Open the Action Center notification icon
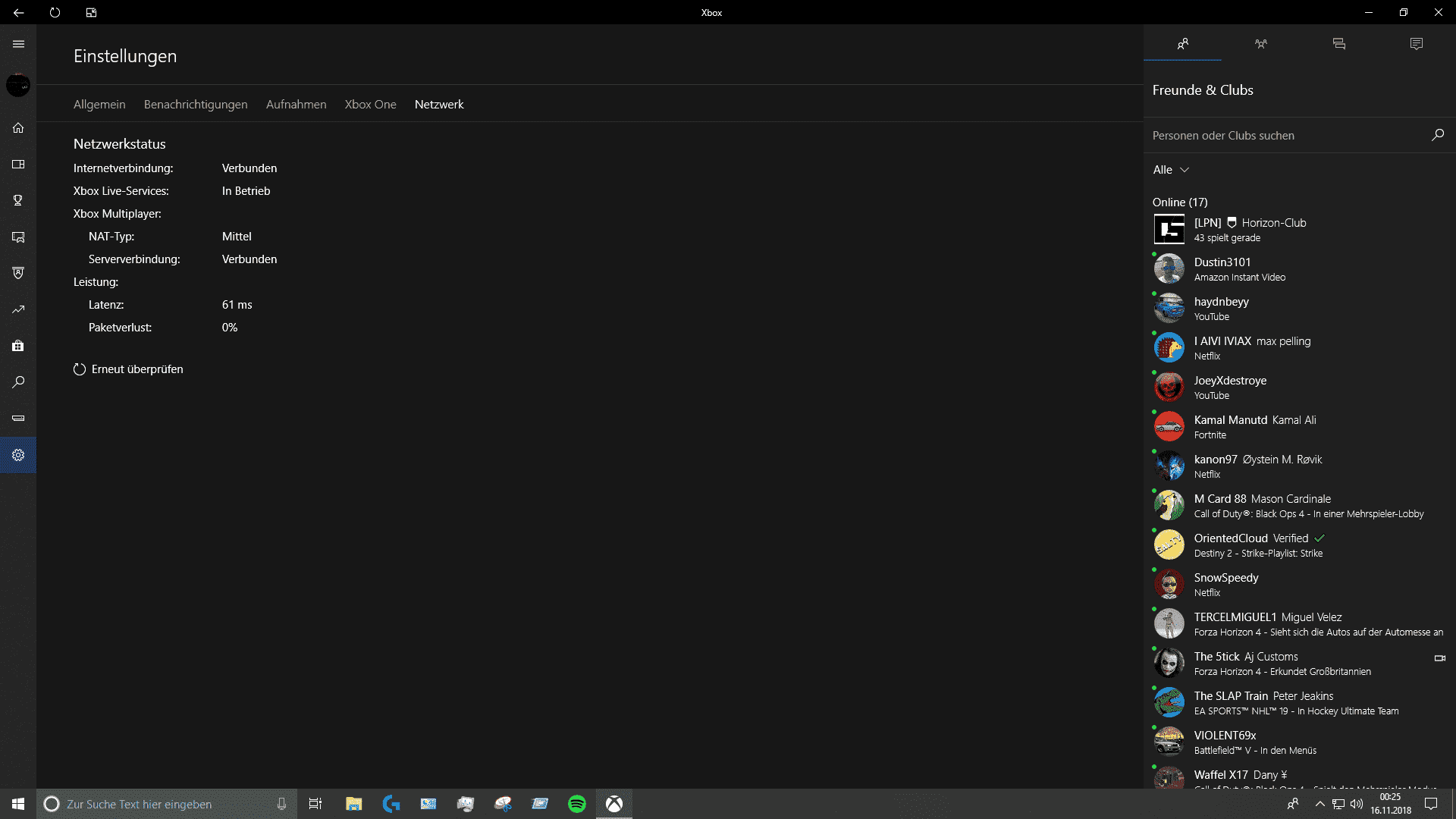Image resolution: width=1456 pixels, height=819 pixels. 1431,804
